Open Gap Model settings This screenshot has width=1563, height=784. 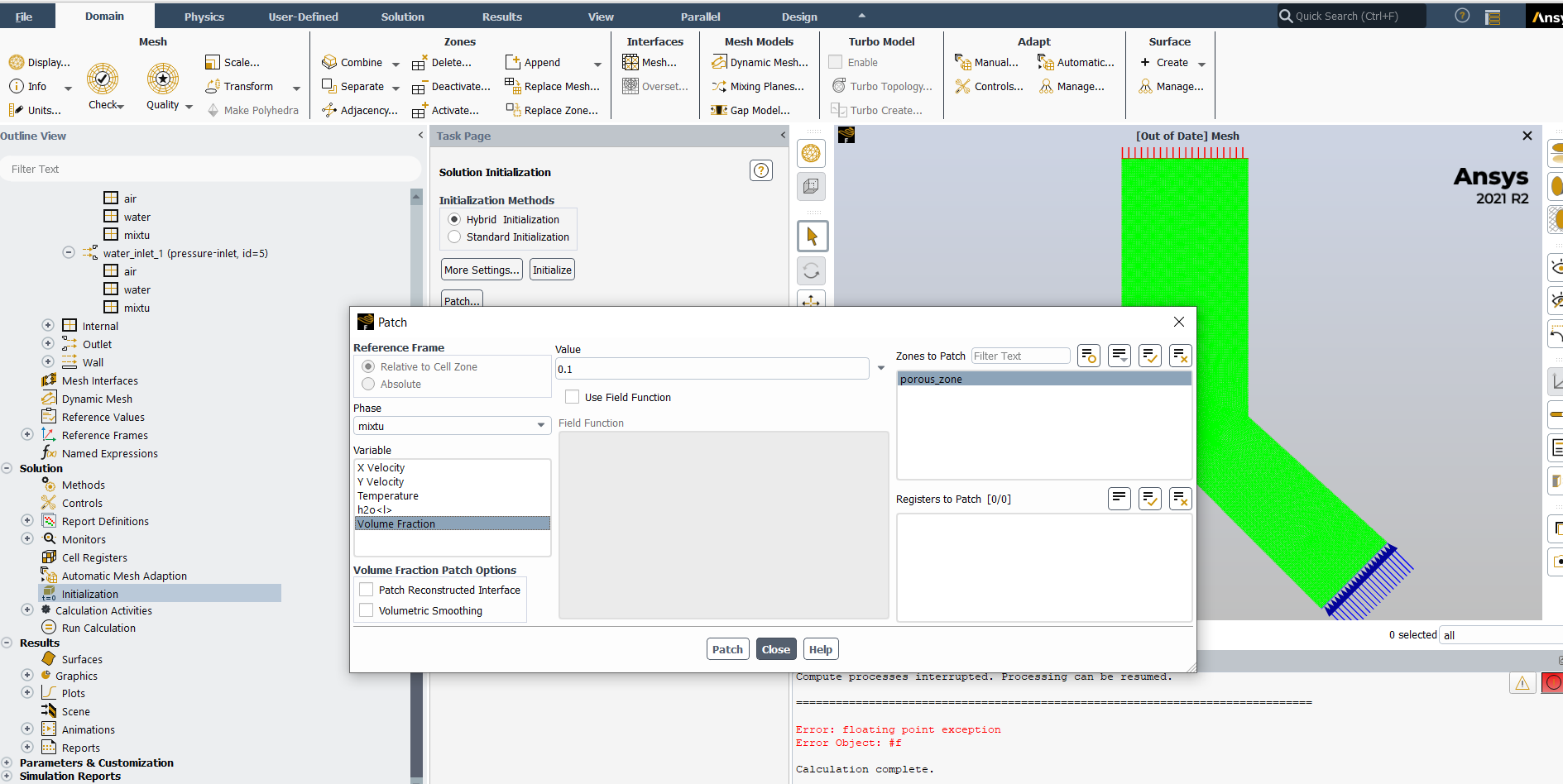click(750, 110)
